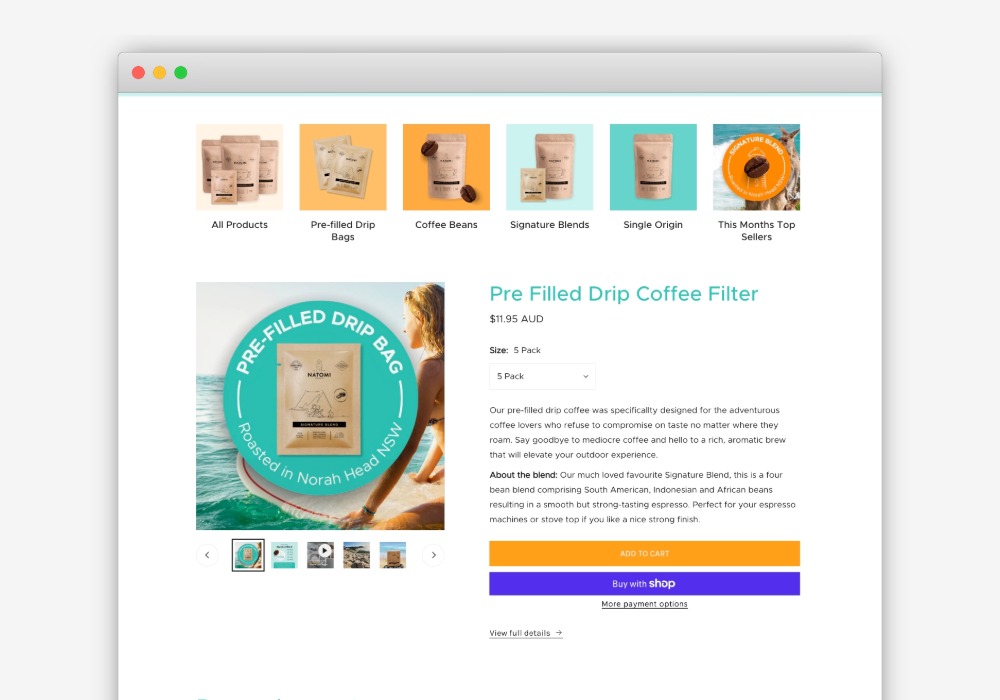
Task: Click the Pre Filled Drip Coffee Filter title
Action: (x=624, y=294)
